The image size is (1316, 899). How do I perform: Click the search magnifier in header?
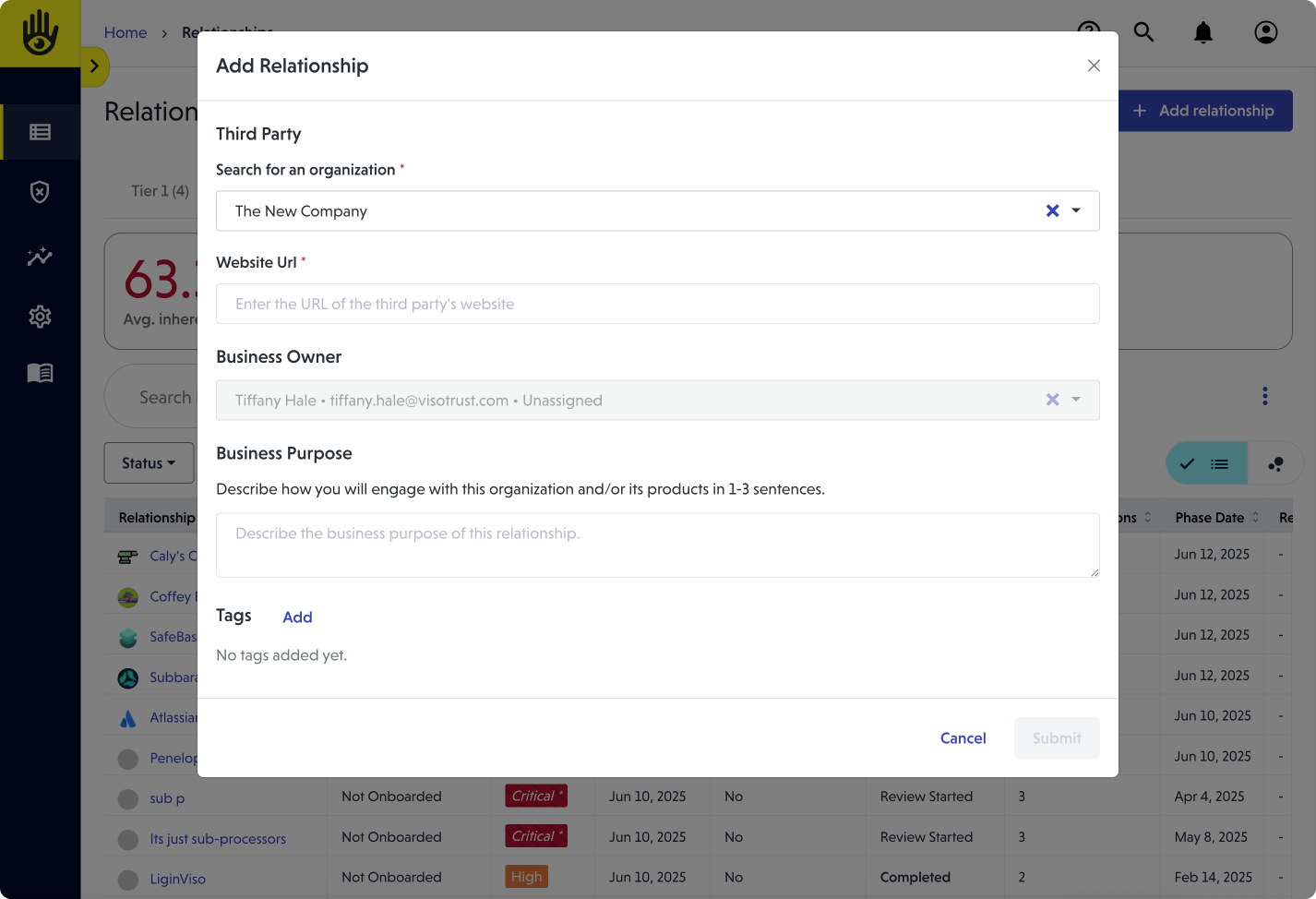coord(1143,32)
